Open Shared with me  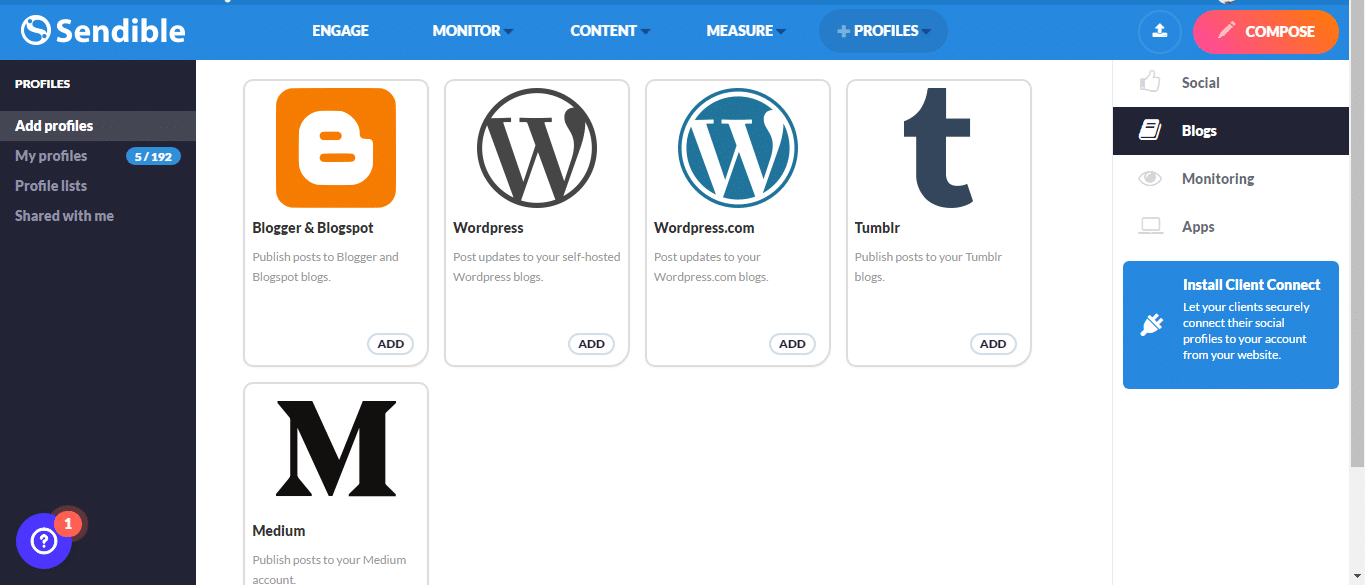(x=64, y=216)
